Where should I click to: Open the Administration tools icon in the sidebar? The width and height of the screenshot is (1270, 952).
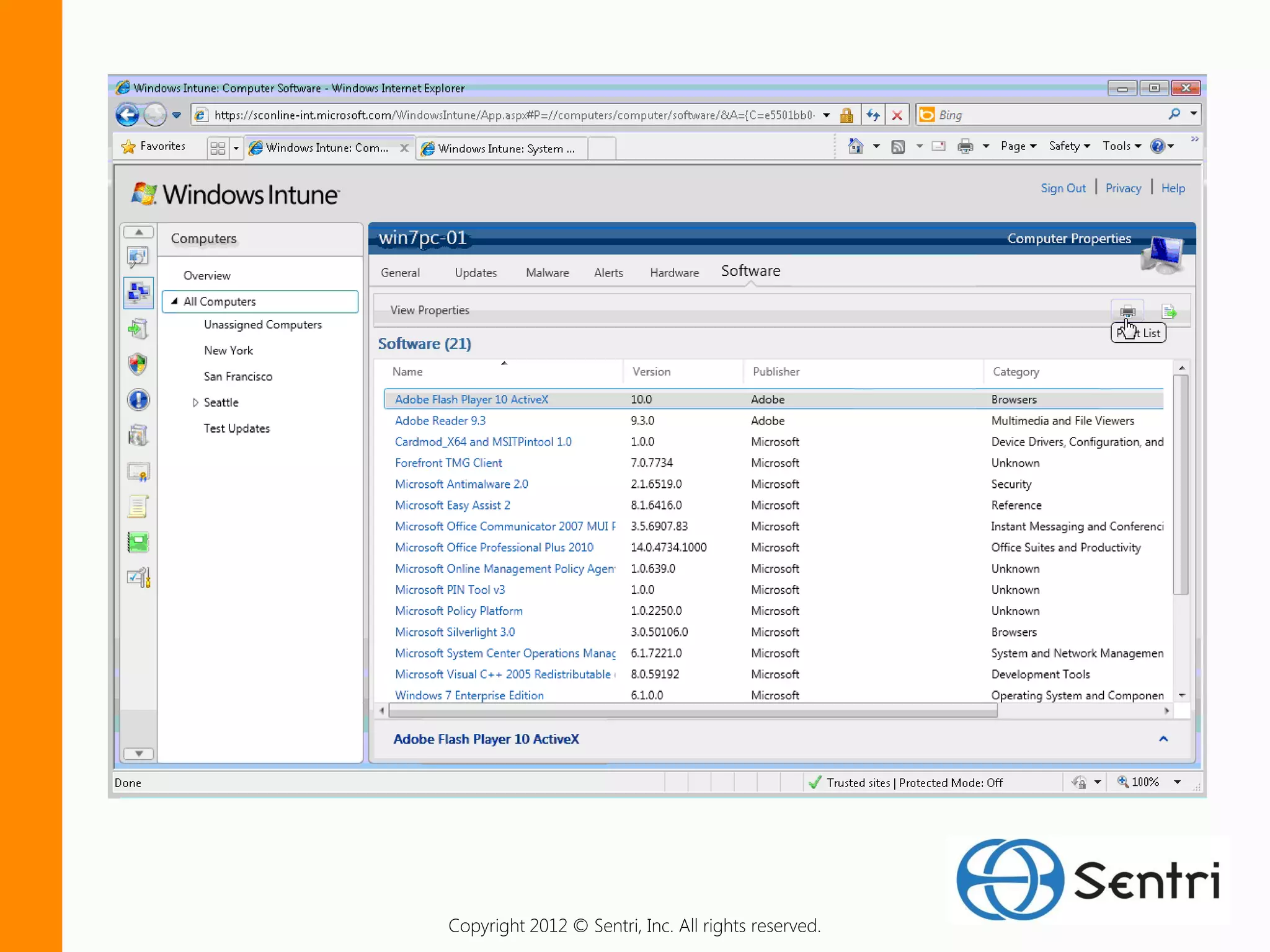(138, 578)
